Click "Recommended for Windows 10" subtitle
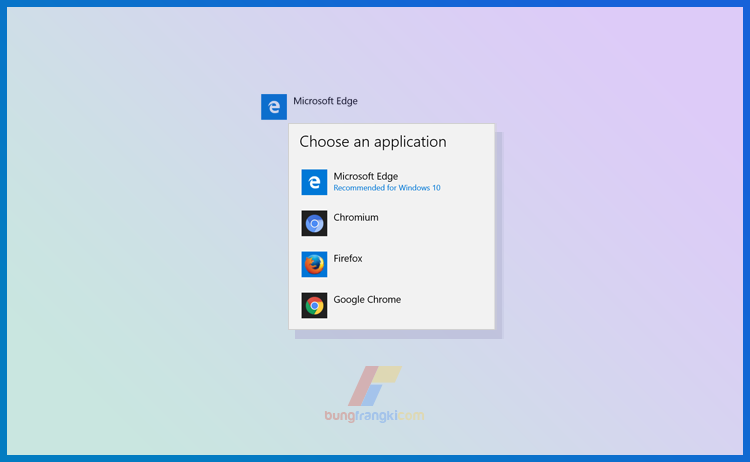Viewport: 750px width, 462px height. coord(386,188)
